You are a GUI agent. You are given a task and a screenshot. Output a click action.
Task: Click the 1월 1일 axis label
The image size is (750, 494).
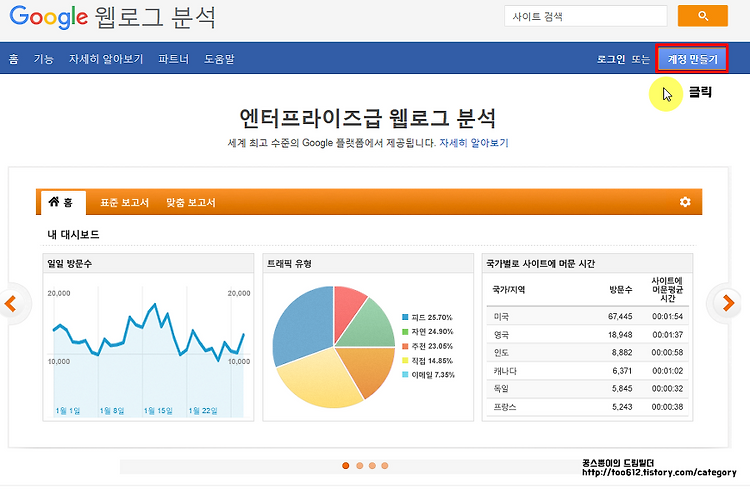click(67, 411)
